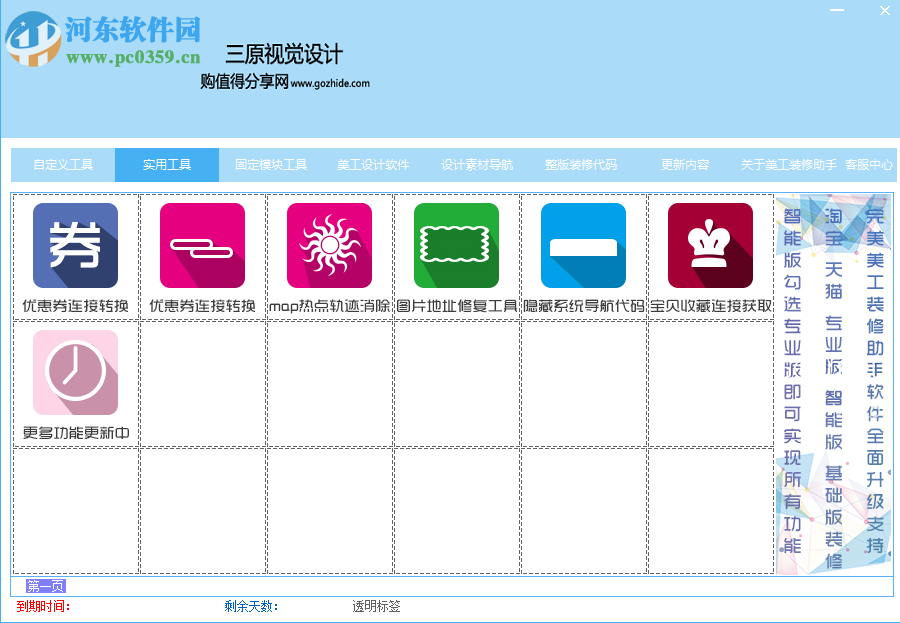The image size is (900, 623).
Task: Open the green 图片地址修复工具 icon
Action: (x=456, y=245)
